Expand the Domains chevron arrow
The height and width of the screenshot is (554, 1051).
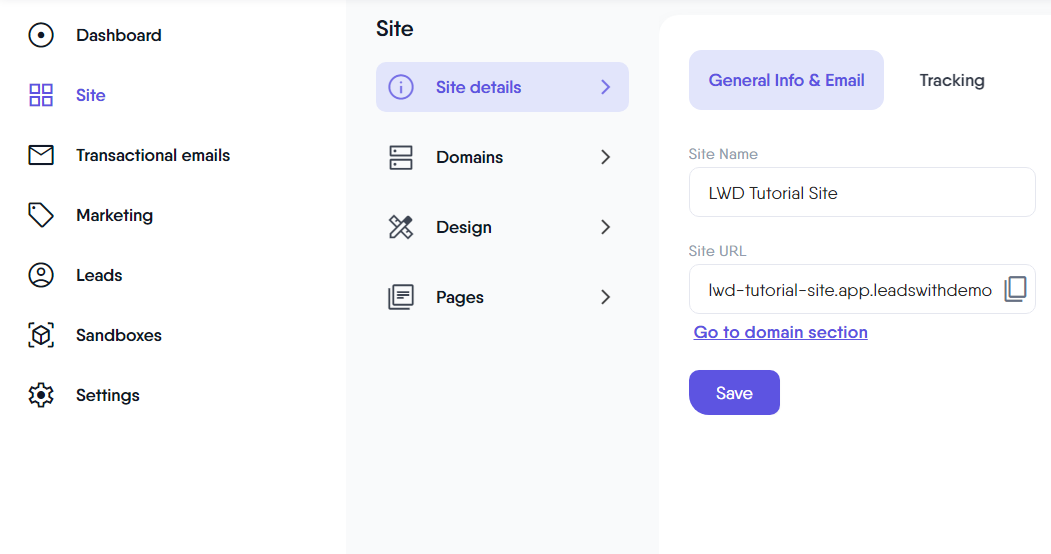605,157
